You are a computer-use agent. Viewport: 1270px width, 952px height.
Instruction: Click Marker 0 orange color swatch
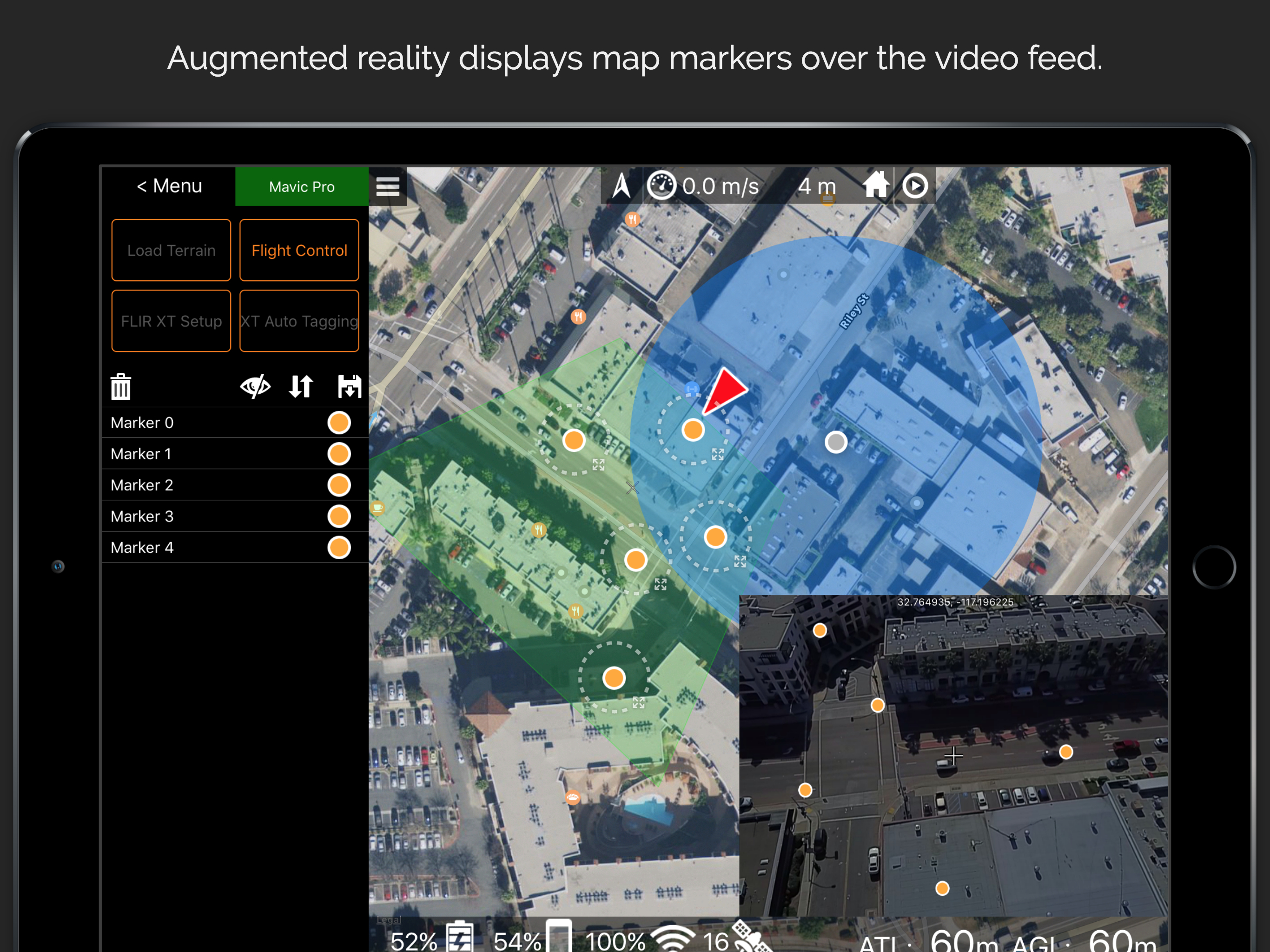[339, 423]
